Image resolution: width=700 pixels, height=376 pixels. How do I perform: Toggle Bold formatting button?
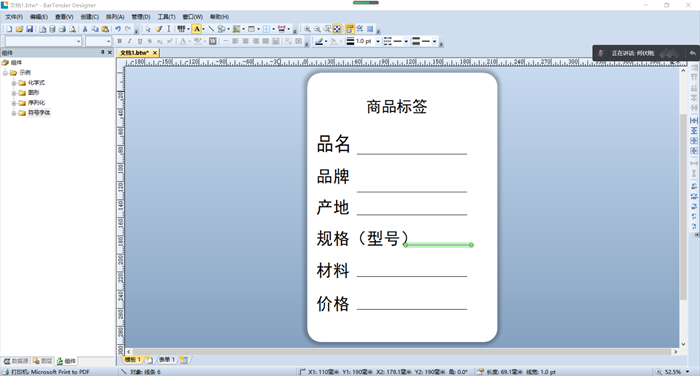[120, 41]
